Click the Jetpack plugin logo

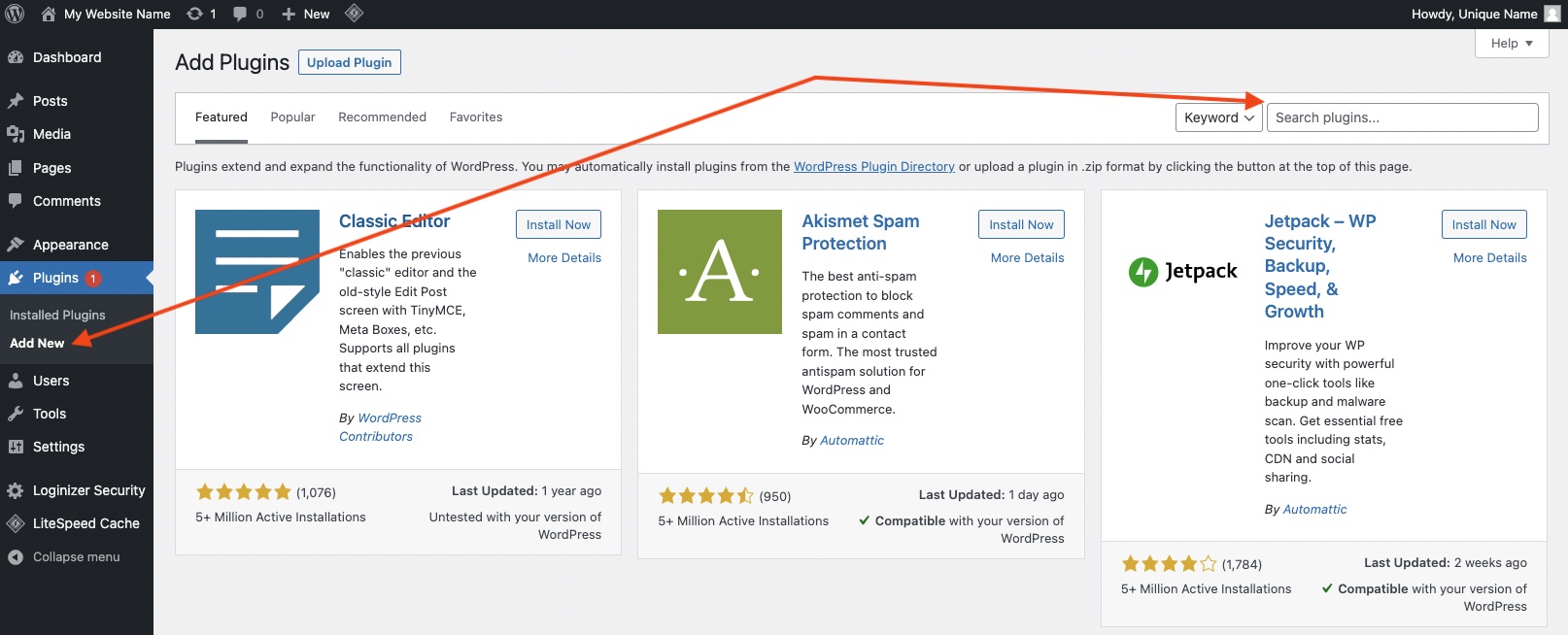click(1183, 272)
